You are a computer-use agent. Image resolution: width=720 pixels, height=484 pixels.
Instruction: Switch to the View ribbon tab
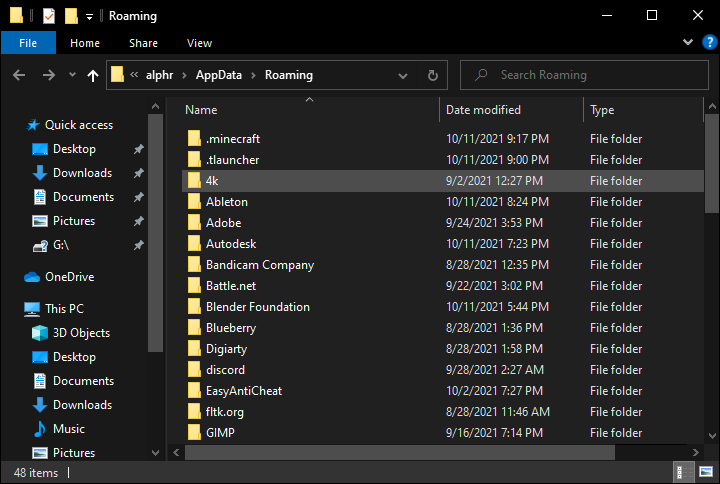pos(199,43)
